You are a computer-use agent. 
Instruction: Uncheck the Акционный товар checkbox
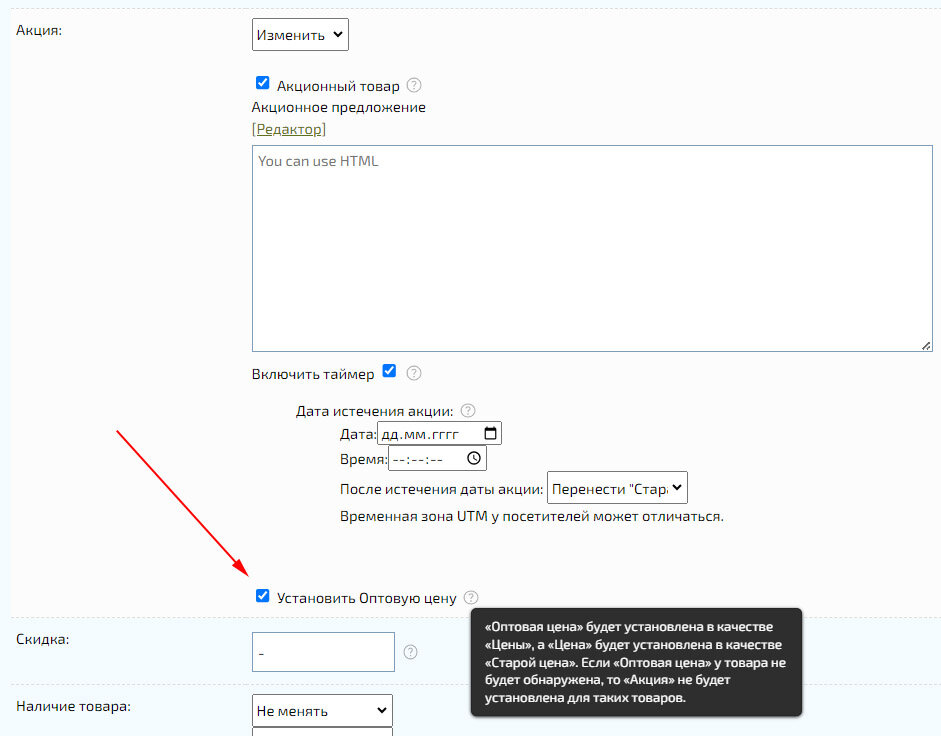(x=263, y=84)
